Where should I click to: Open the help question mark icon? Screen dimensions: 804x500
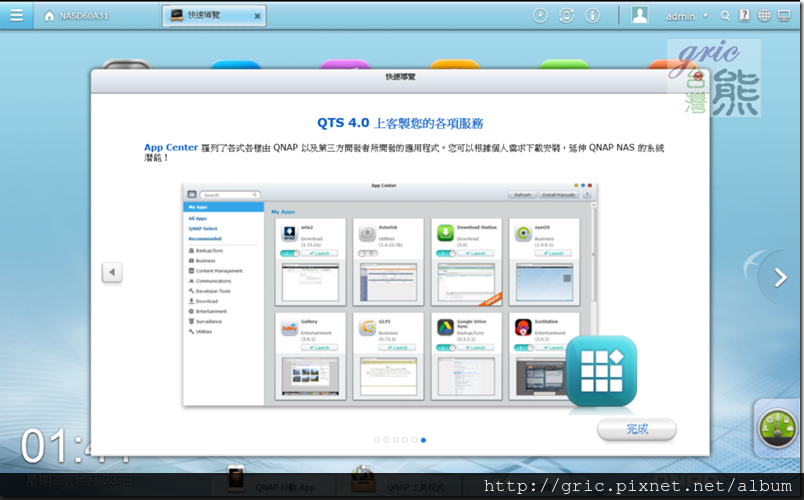[x=744, y=15]
